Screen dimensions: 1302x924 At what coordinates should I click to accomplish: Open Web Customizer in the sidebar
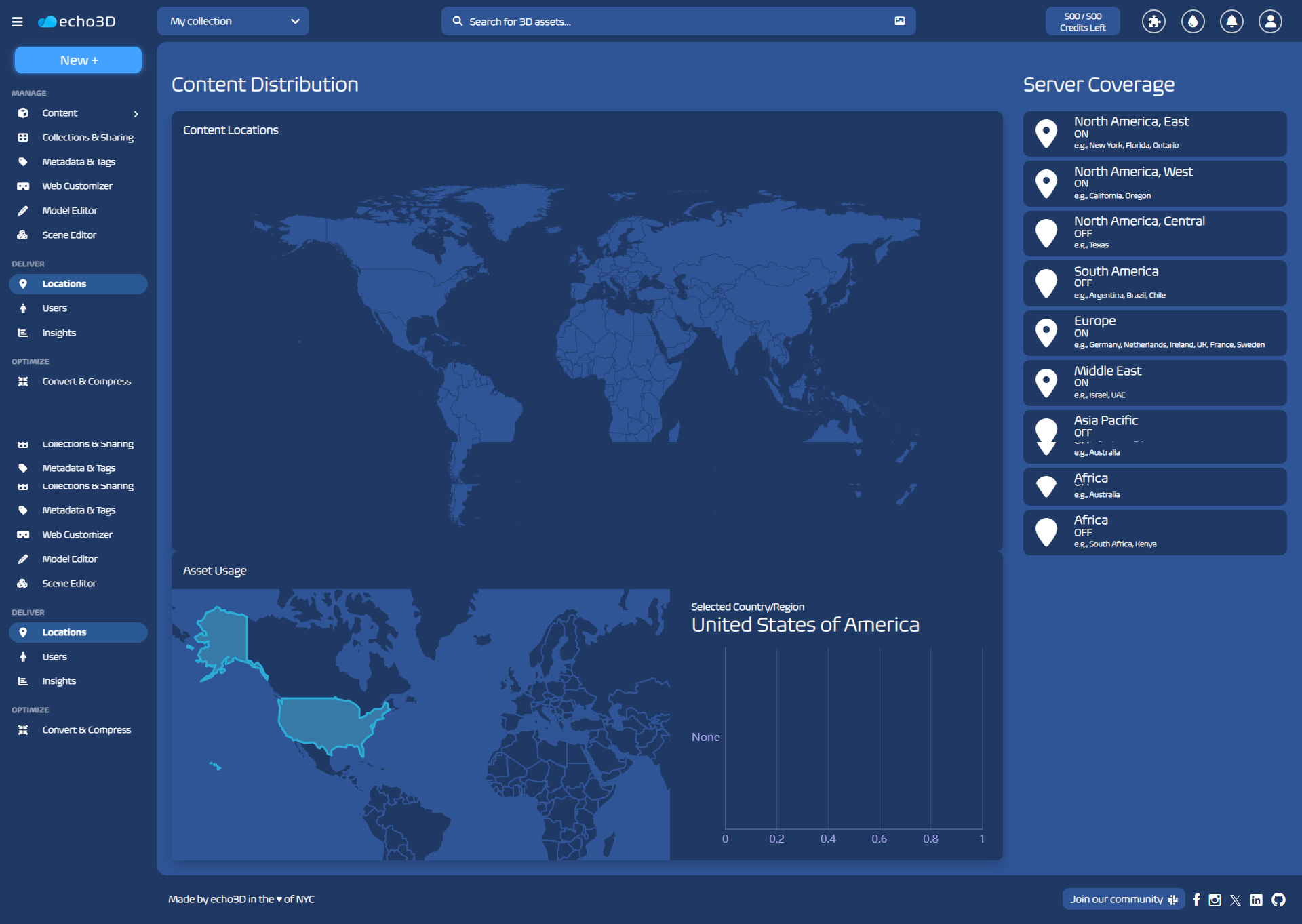[x=77, y=186]
